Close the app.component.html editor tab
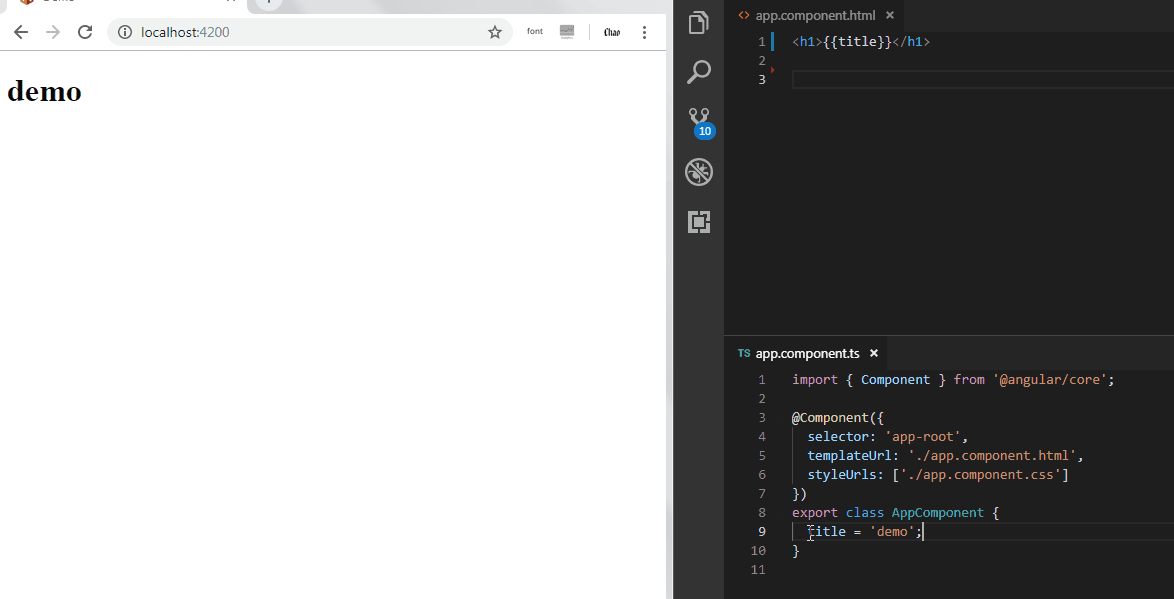Image resolution: width=1174 pixels, height=599 pixels. pos(889,15)
